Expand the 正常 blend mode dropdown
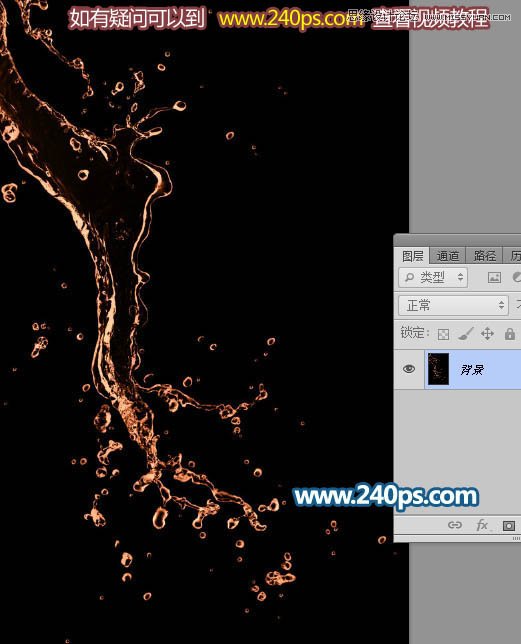 pyautogui.click(x=453, y=306)
